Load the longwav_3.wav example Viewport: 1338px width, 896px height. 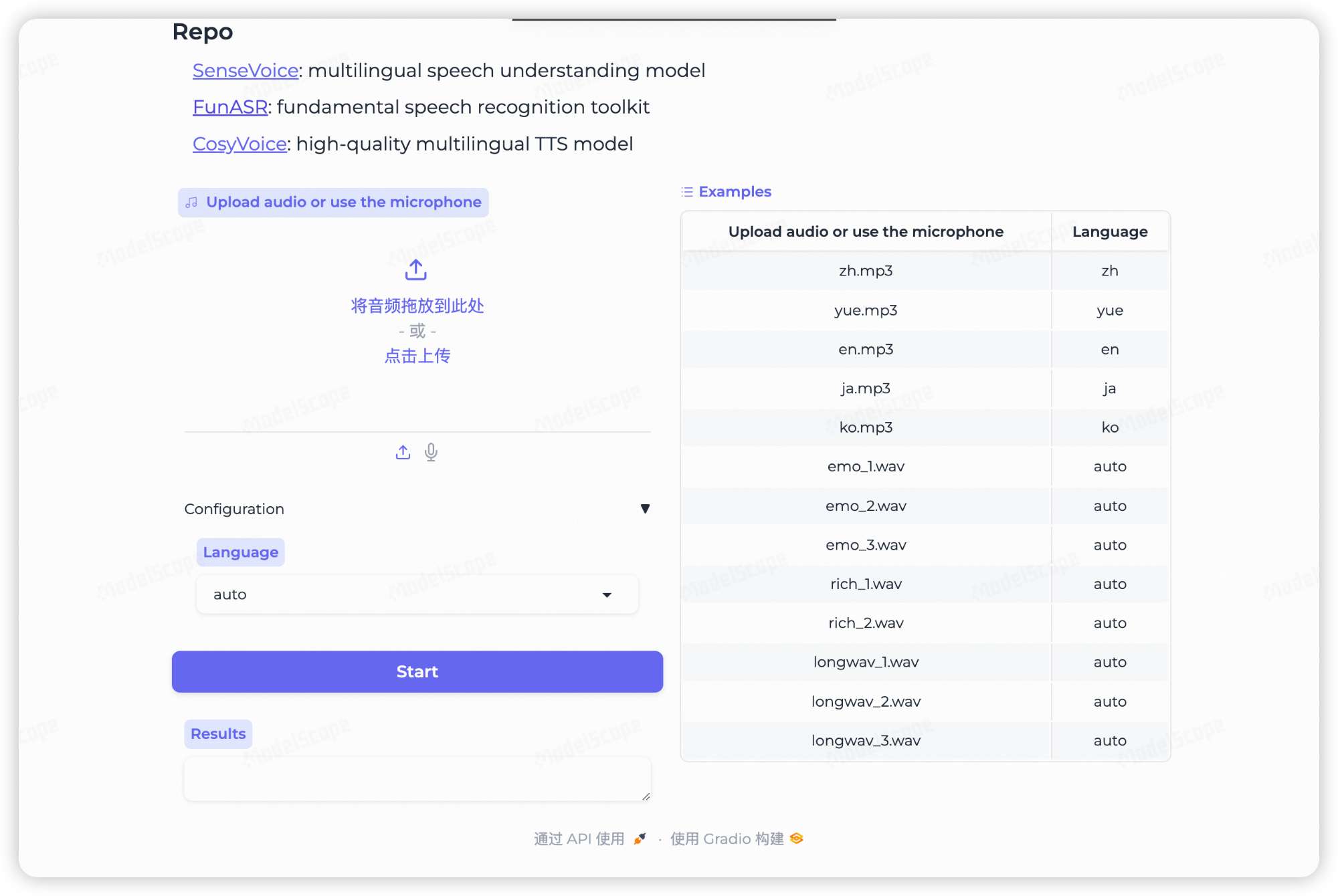tap(866, 741)
